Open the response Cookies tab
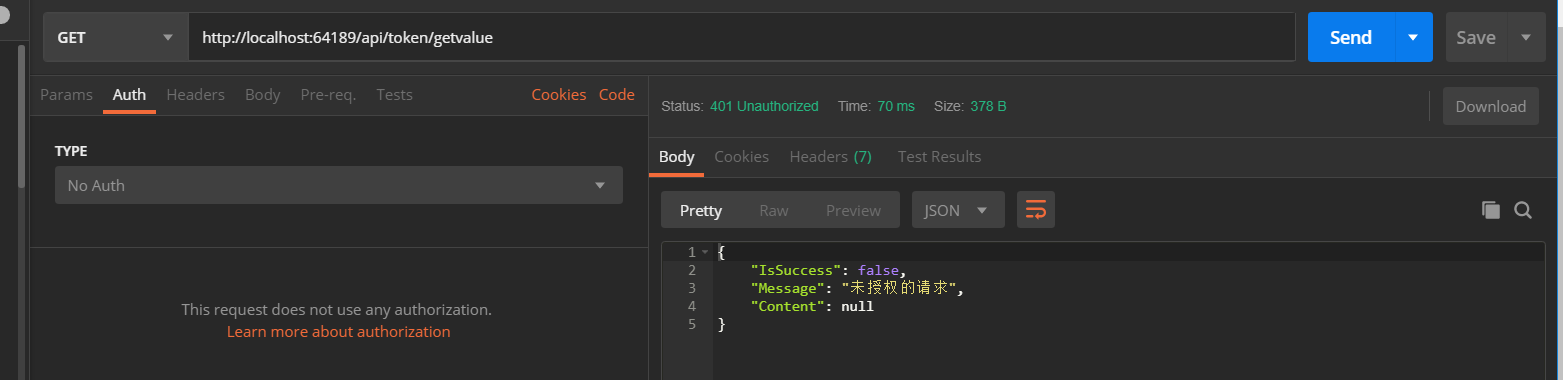 pyautogui.click(x=741, y=156)
